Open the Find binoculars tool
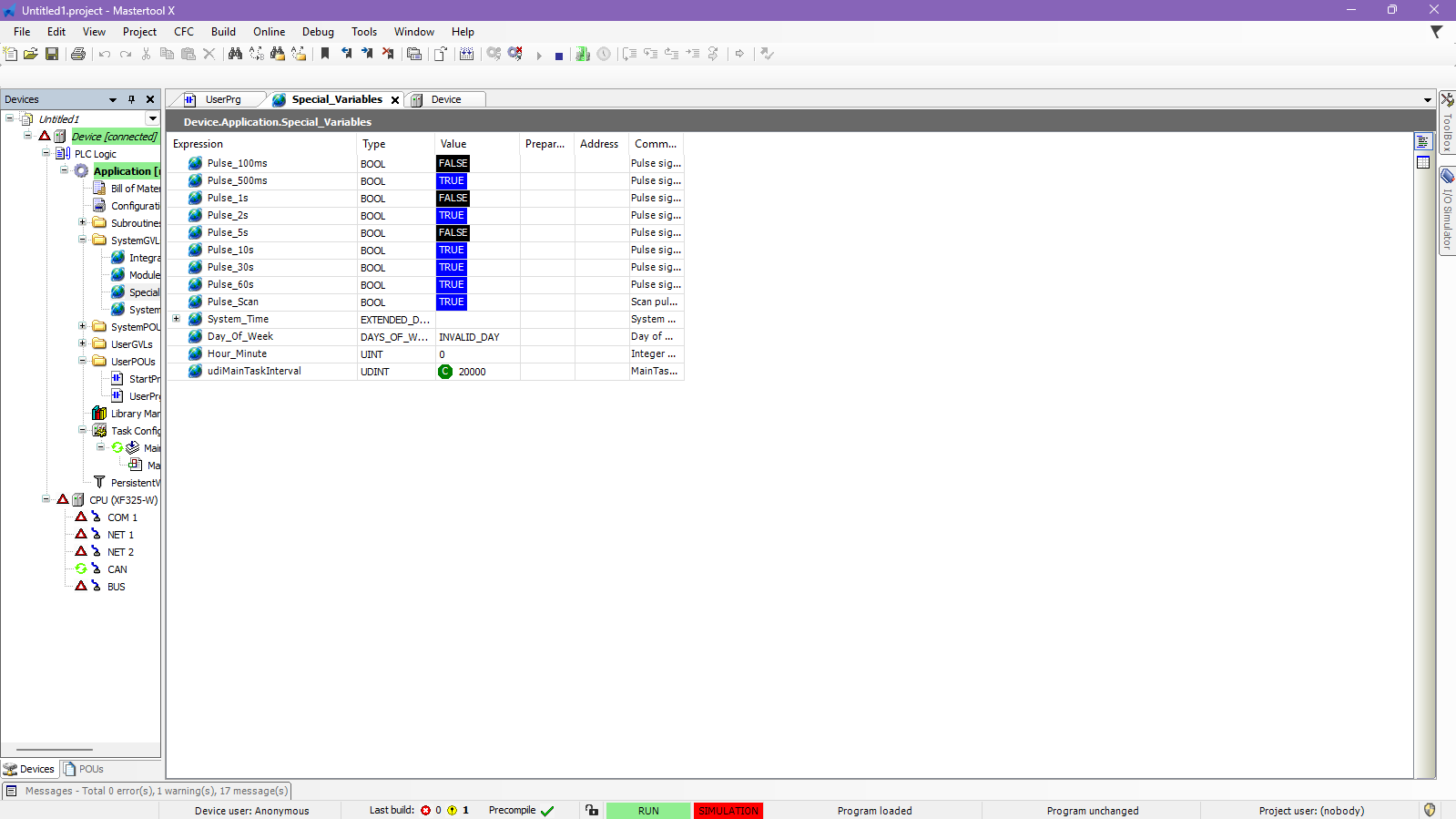 (235, 55)
